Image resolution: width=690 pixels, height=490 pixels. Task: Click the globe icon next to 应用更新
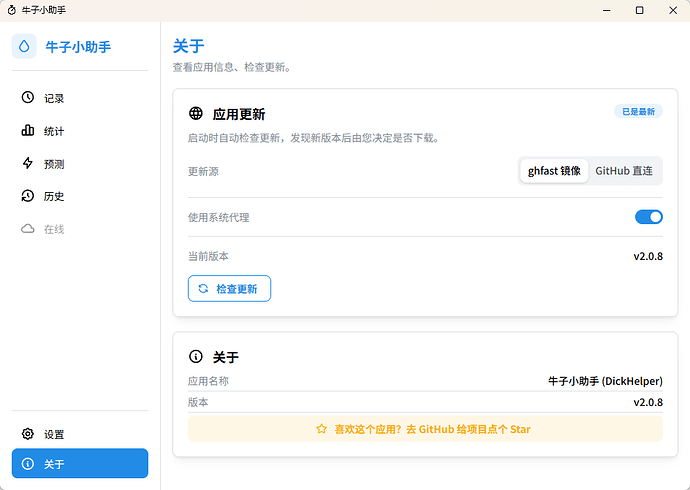pyautogui.click(x=196, y=113)
